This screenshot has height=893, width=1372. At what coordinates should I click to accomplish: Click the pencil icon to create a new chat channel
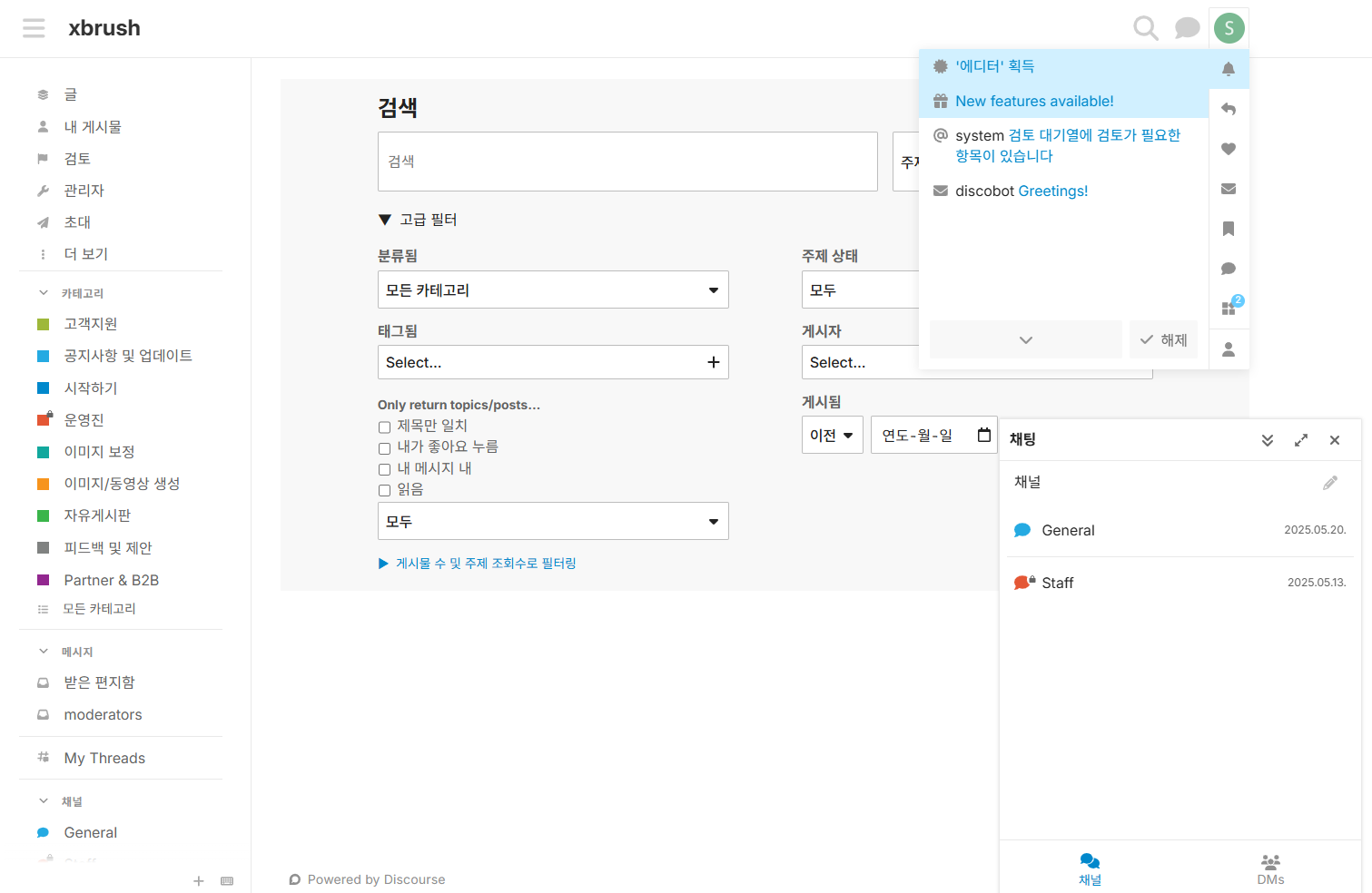click(1330, 482)
